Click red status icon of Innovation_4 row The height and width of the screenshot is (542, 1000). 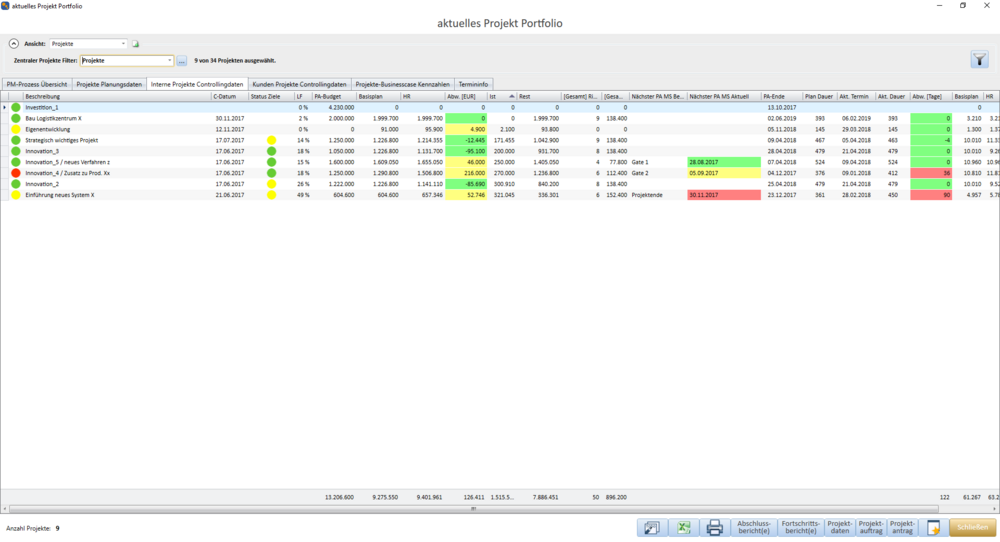(16, 173)
